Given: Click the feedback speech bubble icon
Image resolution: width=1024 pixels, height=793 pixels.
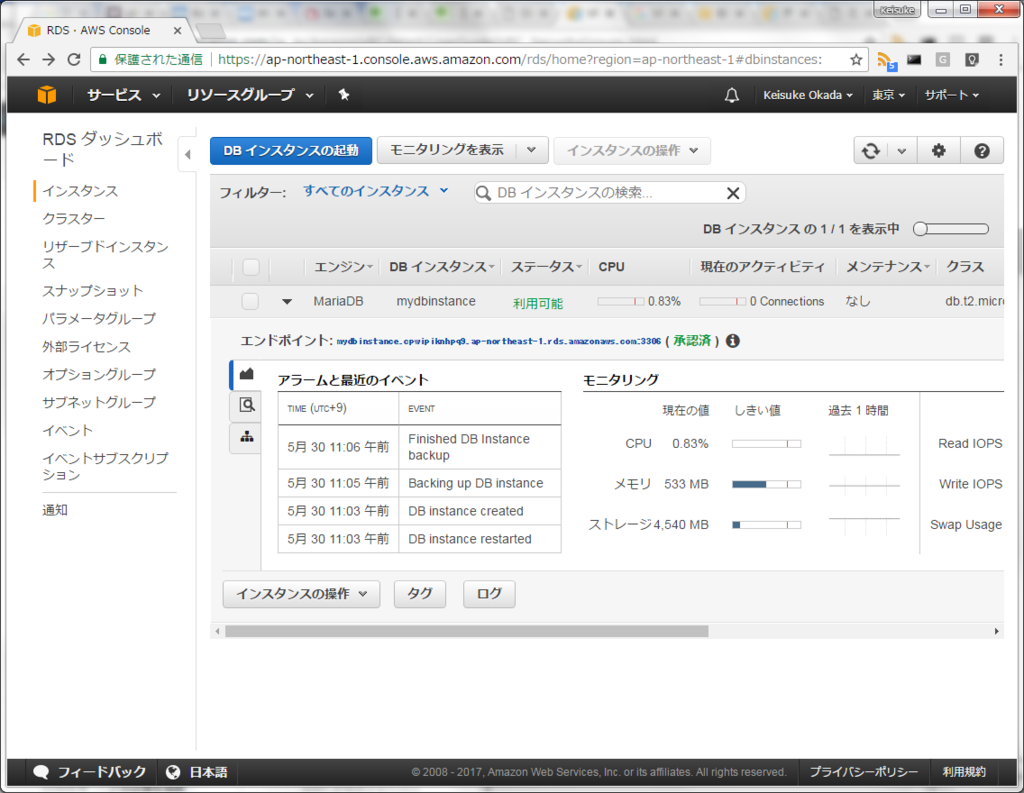Looking at the screenshot, I should click(41, 772).
